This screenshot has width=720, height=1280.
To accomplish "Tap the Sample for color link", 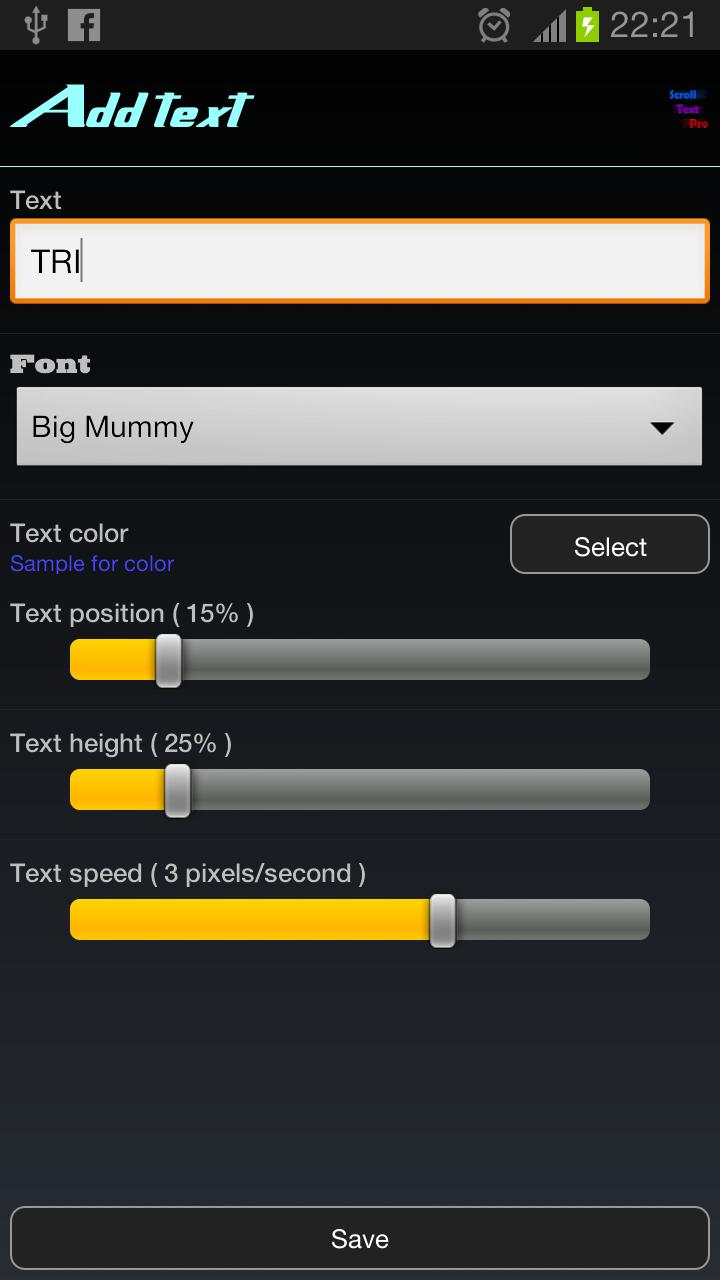I will [x=92, y=564].
